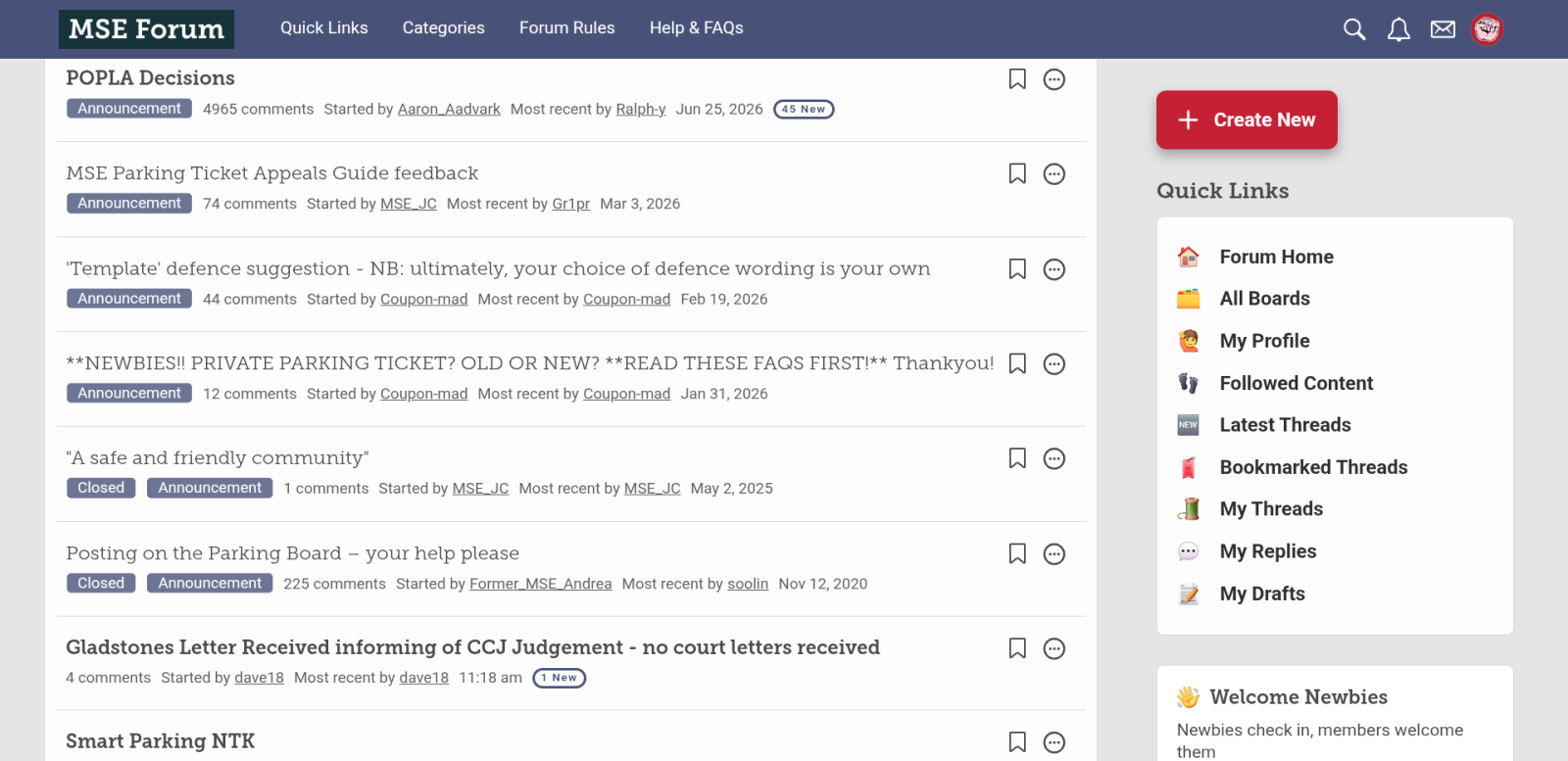Open the inbox envelope icon
1568x761 pixels.
point(1443,29)
